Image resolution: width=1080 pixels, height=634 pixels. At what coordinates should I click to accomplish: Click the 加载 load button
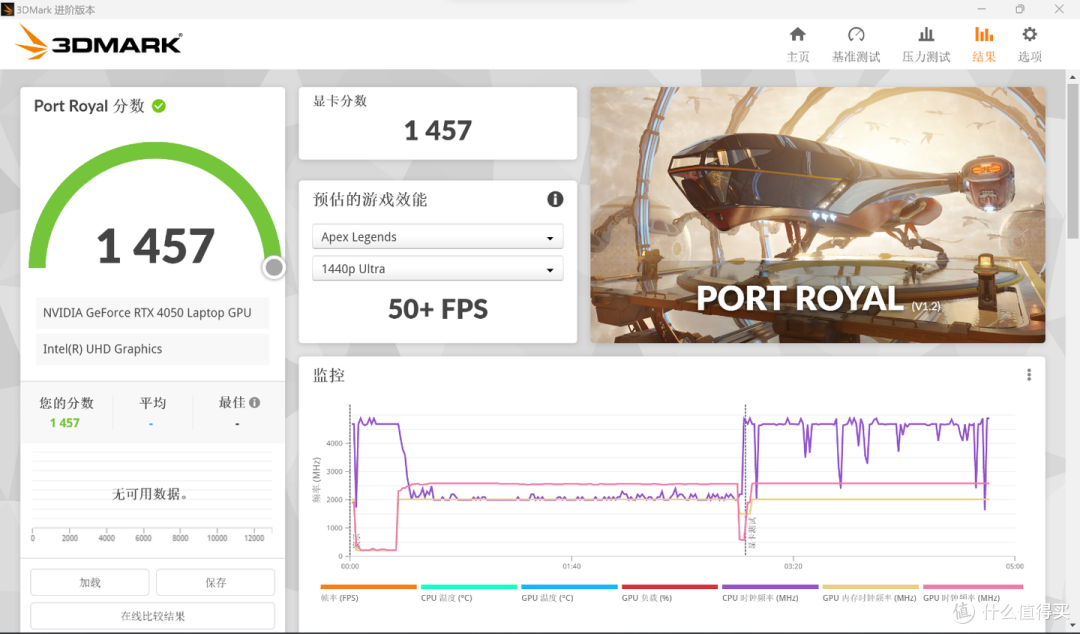tap(90, 582)
